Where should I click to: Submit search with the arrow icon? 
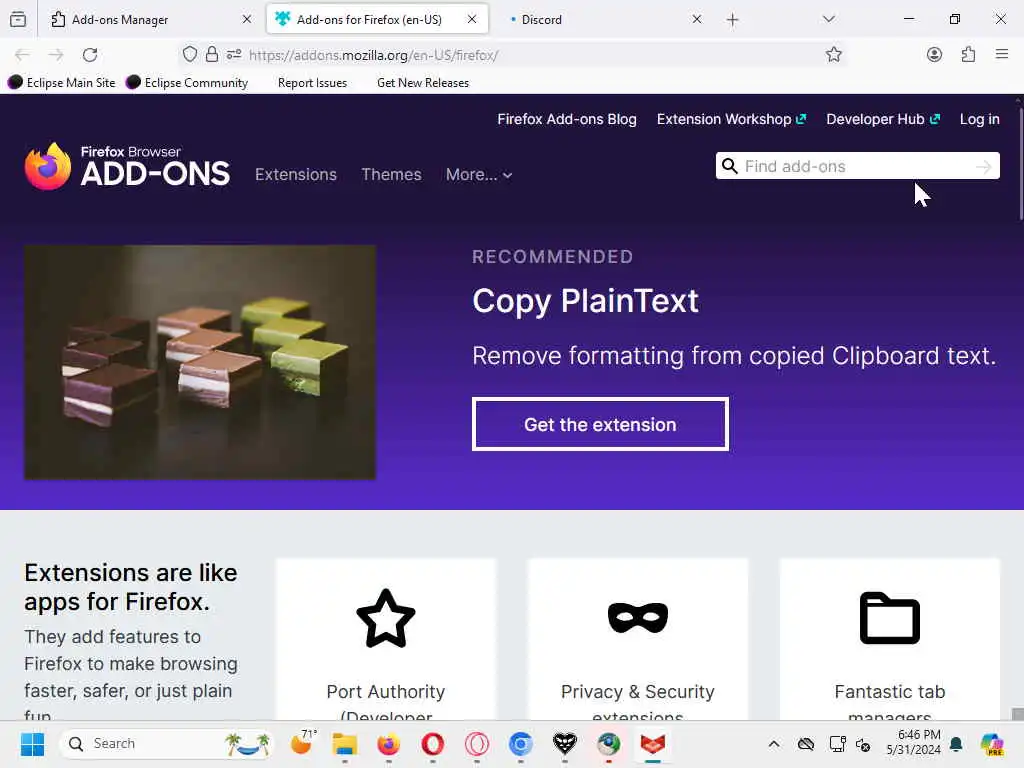click(984, 167)
